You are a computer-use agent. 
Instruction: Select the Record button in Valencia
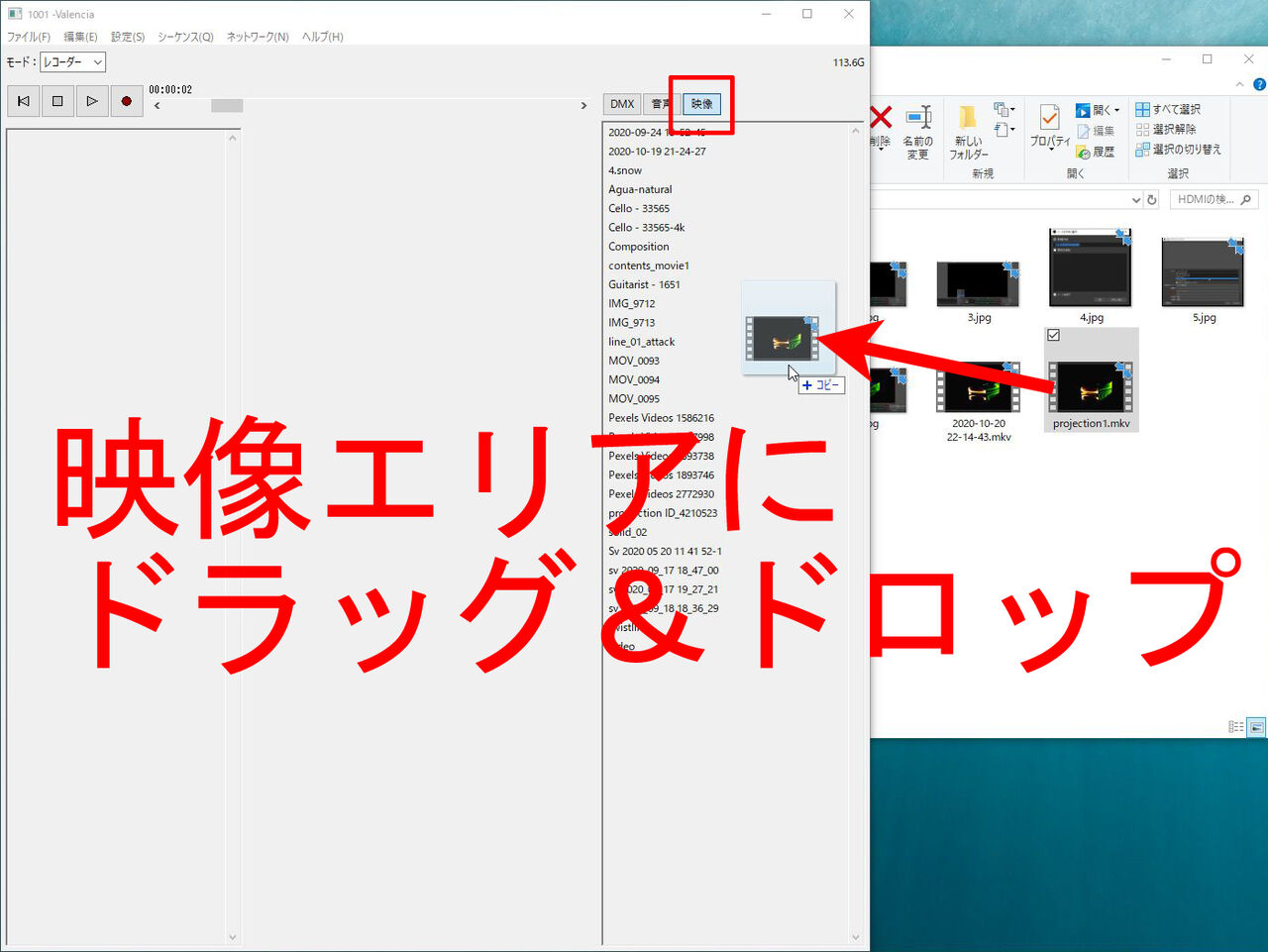coord(127,100)
